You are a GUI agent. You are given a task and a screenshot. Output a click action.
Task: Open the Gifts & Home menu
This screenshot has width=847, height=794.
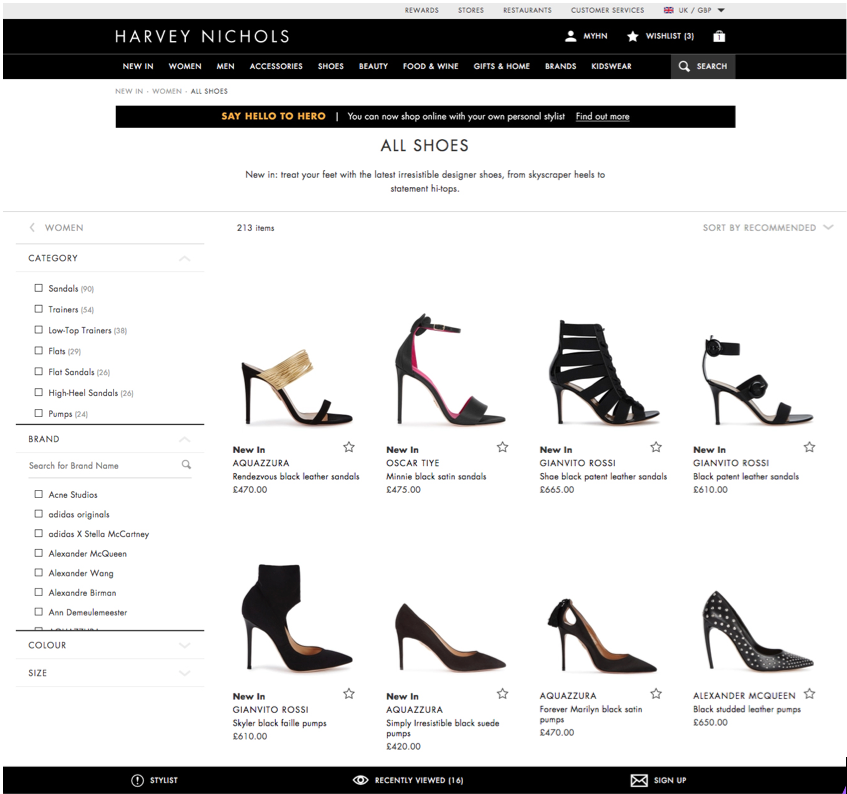pyautogui.click(x=502, y=66)
